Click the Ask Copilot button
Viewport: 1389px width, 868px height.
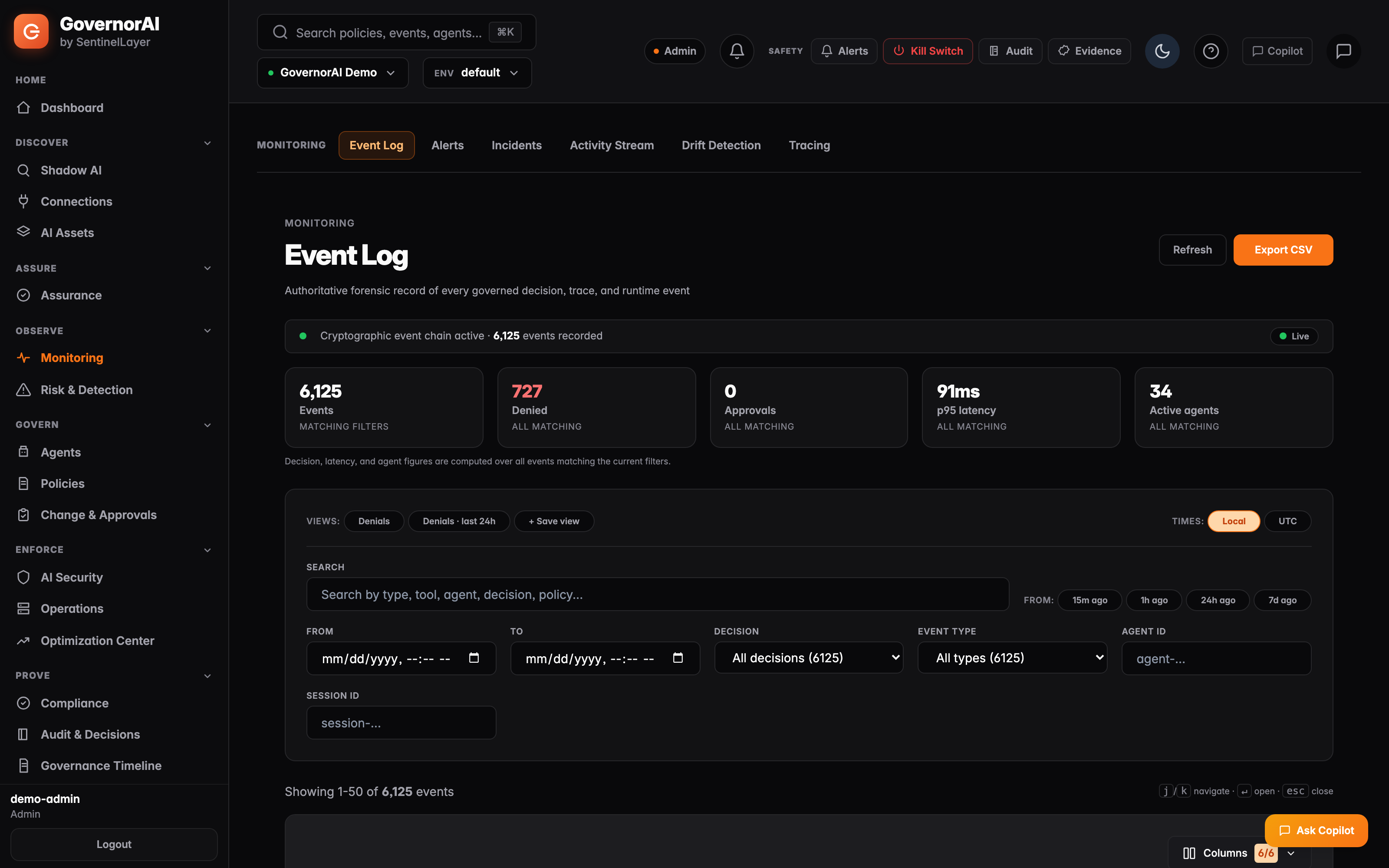1316,831
